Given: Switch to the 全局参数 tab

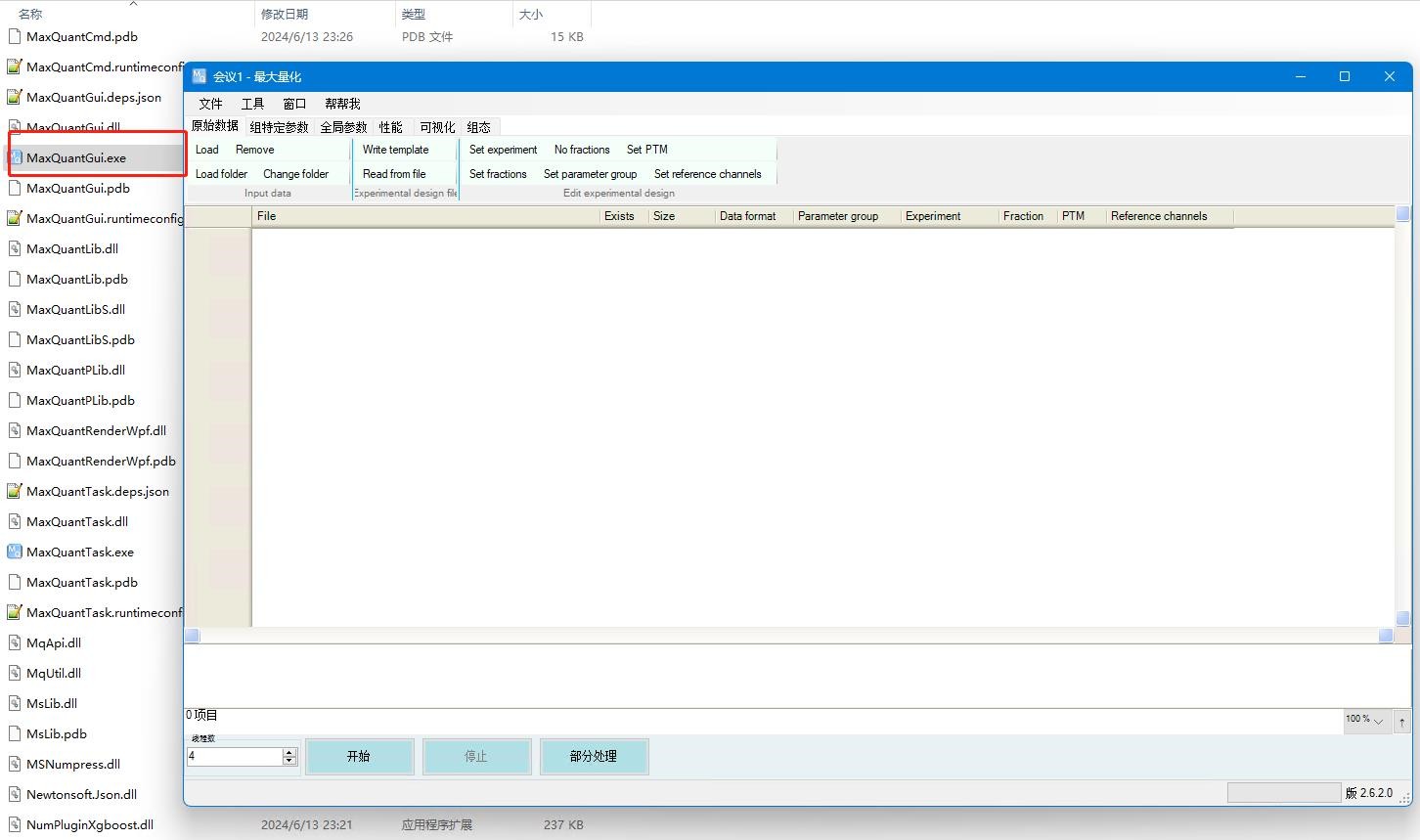Looking at the screenshot, I should tap(343, 127).
